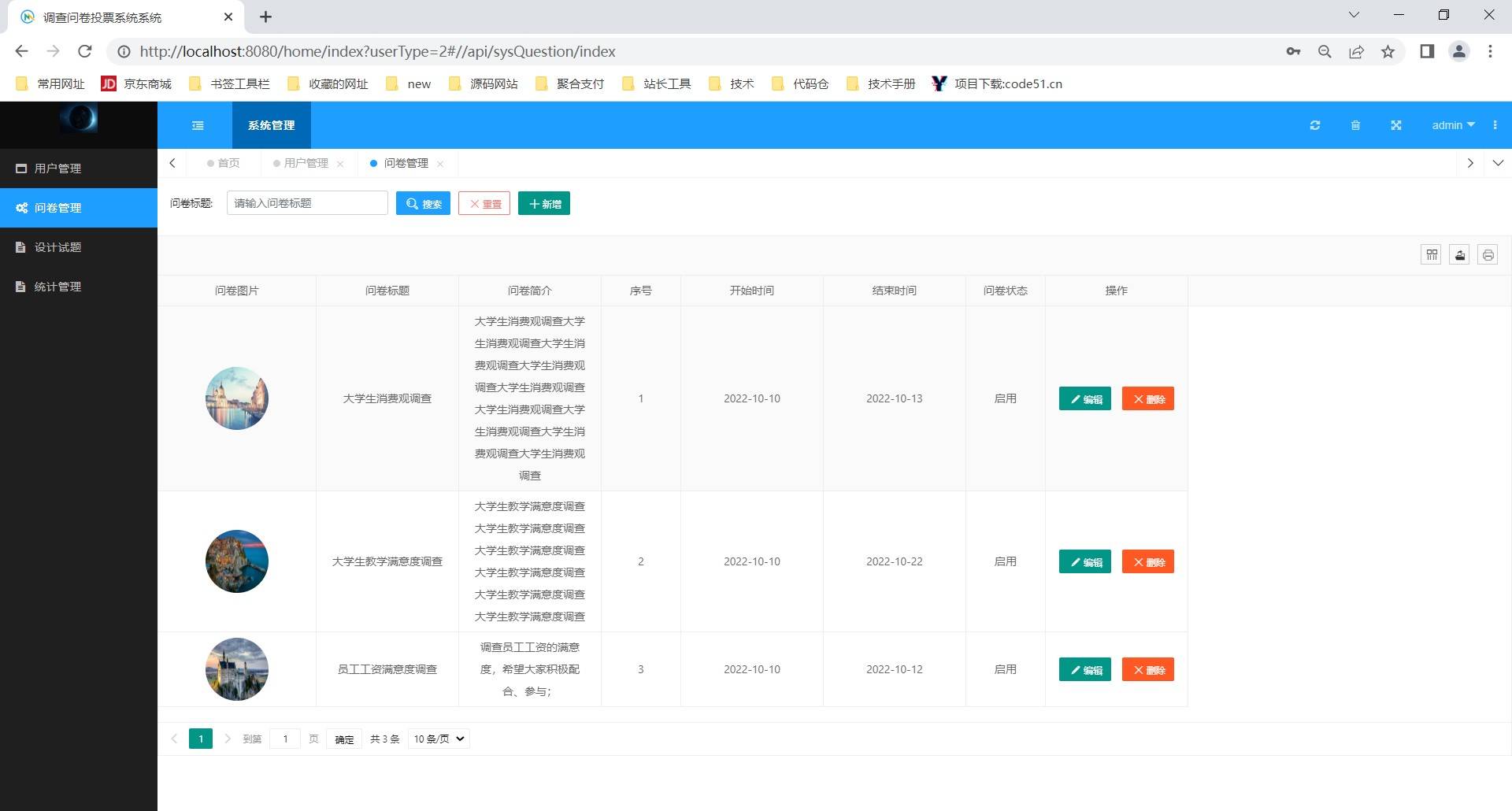Open the 代码仓 bookmark folder
Viewport: 1512px width, 811px height.
tap(800, 83)
